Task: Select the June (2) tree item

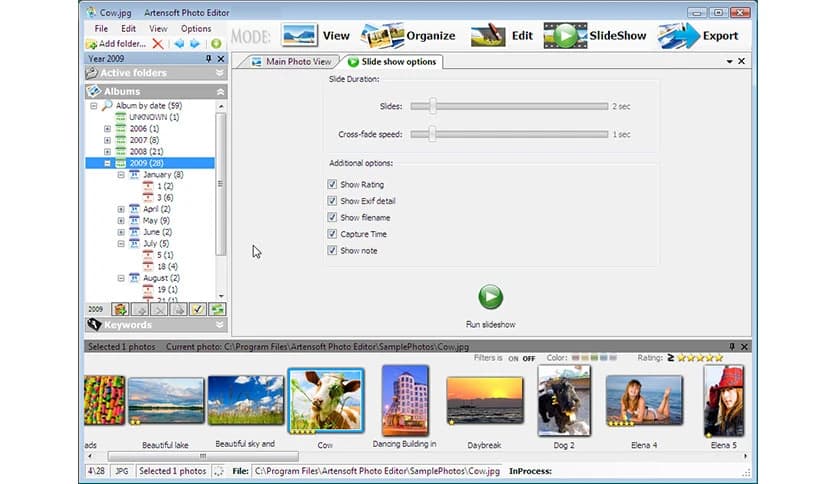Action: [x=157, y=232]
